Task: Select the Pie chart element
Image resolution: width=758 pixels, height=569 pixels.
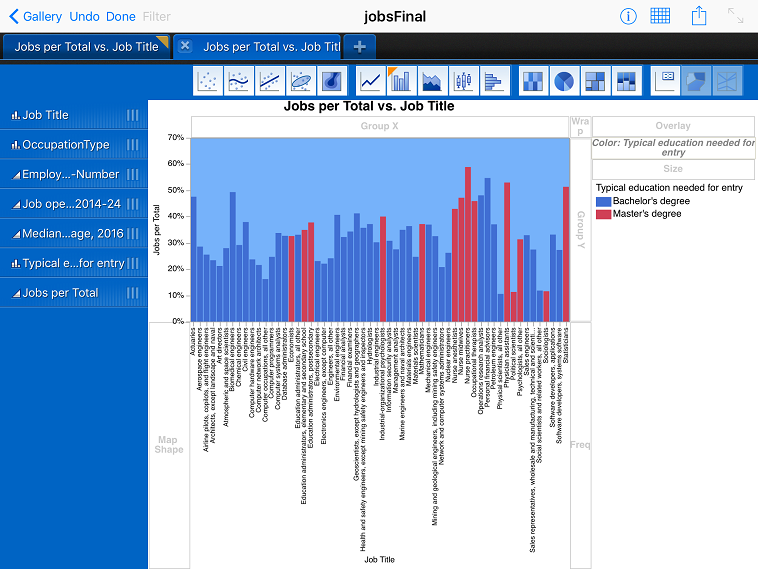Action: pyautogui.click(x=564, y=81)
